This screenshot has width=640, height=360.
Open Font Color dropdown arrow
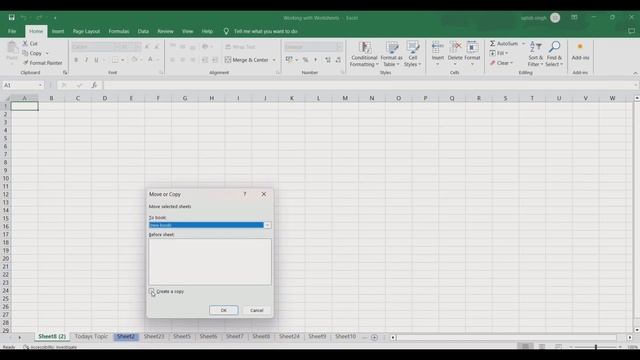[x=158, y=60]
